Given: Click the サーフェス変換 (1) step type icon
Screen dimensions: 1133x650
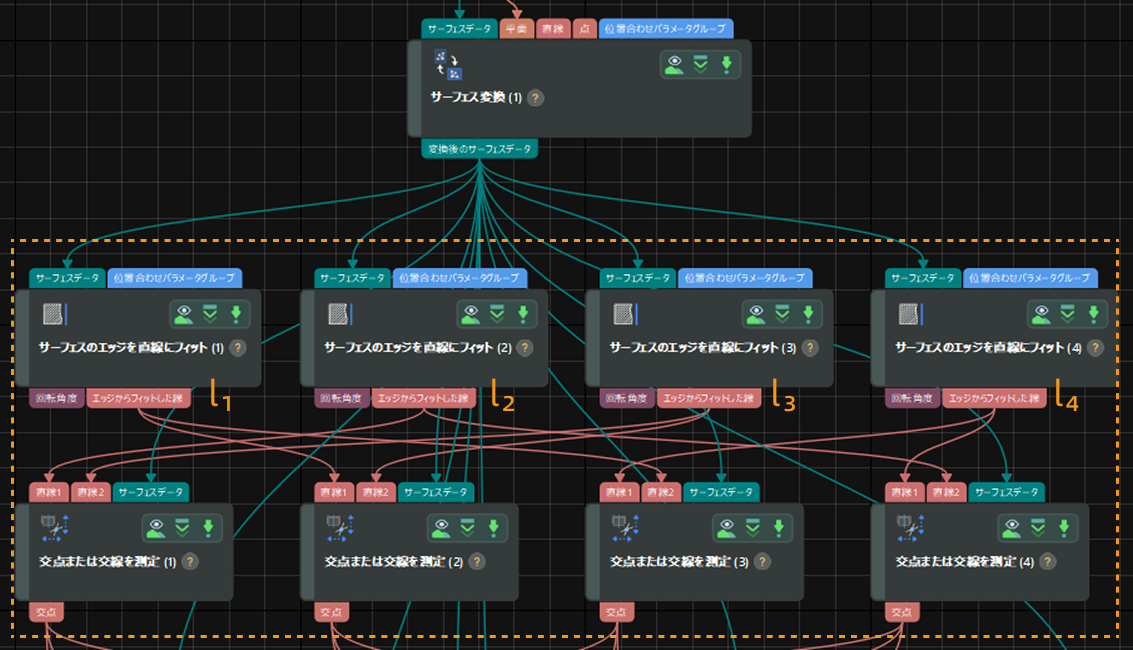Looking at the screenshot, I should (448, 64).
